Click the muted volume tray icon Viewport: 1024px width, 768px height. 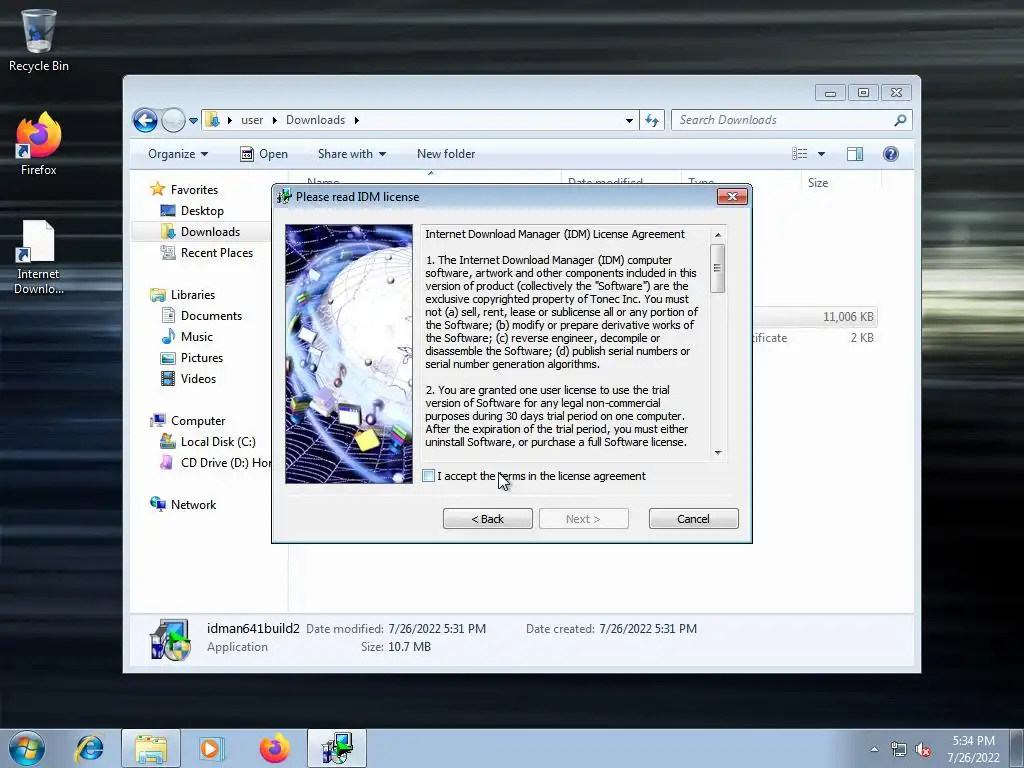923,750
